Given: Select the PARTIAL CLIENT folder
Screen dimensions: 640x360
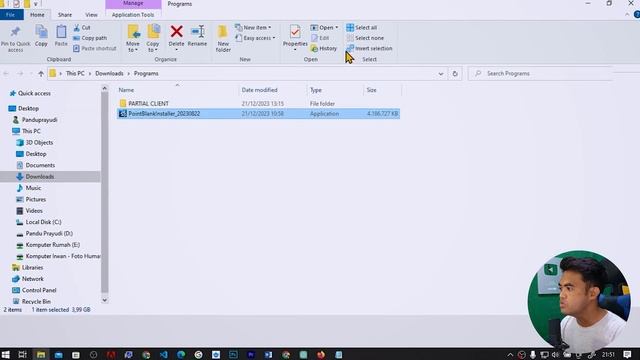Looking at the screenshot, I should [148, 104].
